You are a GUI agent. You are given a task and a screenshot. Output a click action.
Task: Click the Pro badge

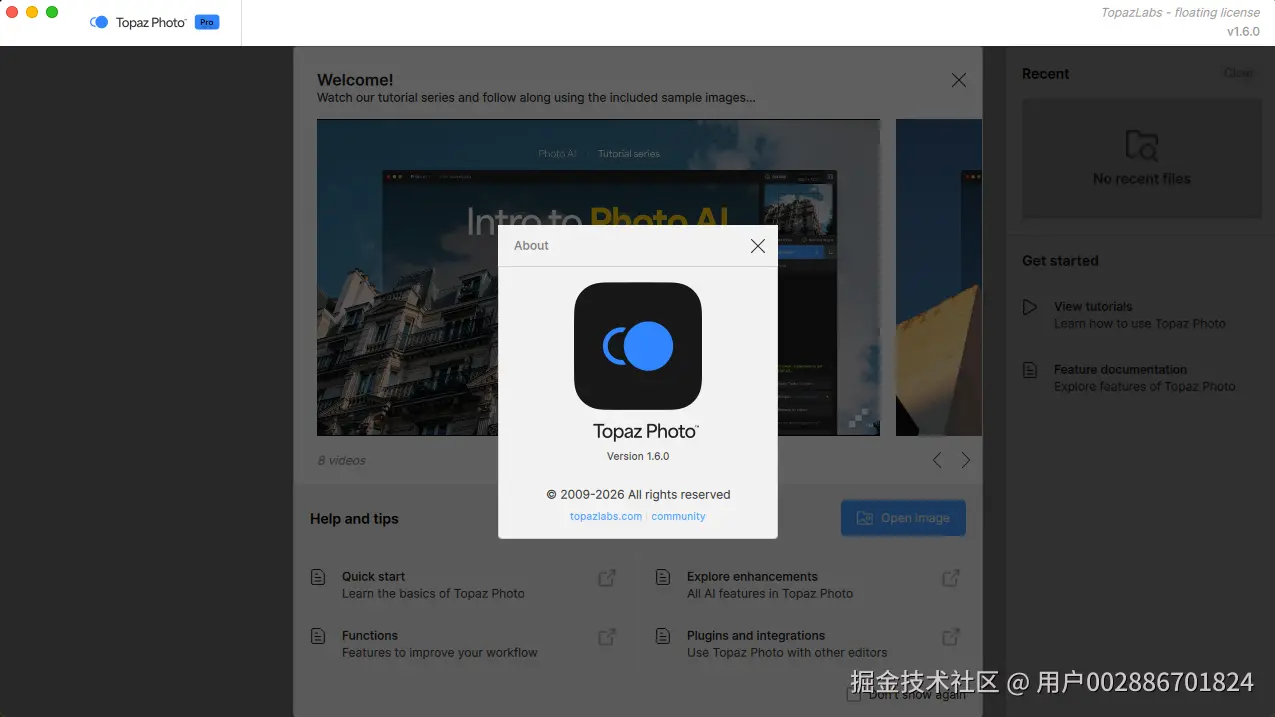(x=207, y=22)
